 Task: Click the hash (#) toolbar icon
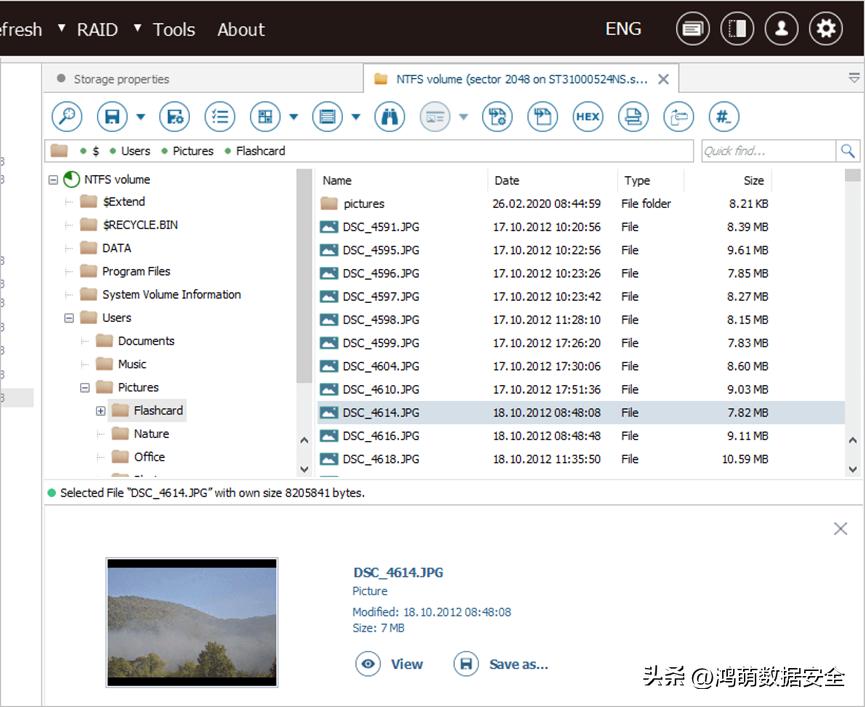click(x=723, y=117)
